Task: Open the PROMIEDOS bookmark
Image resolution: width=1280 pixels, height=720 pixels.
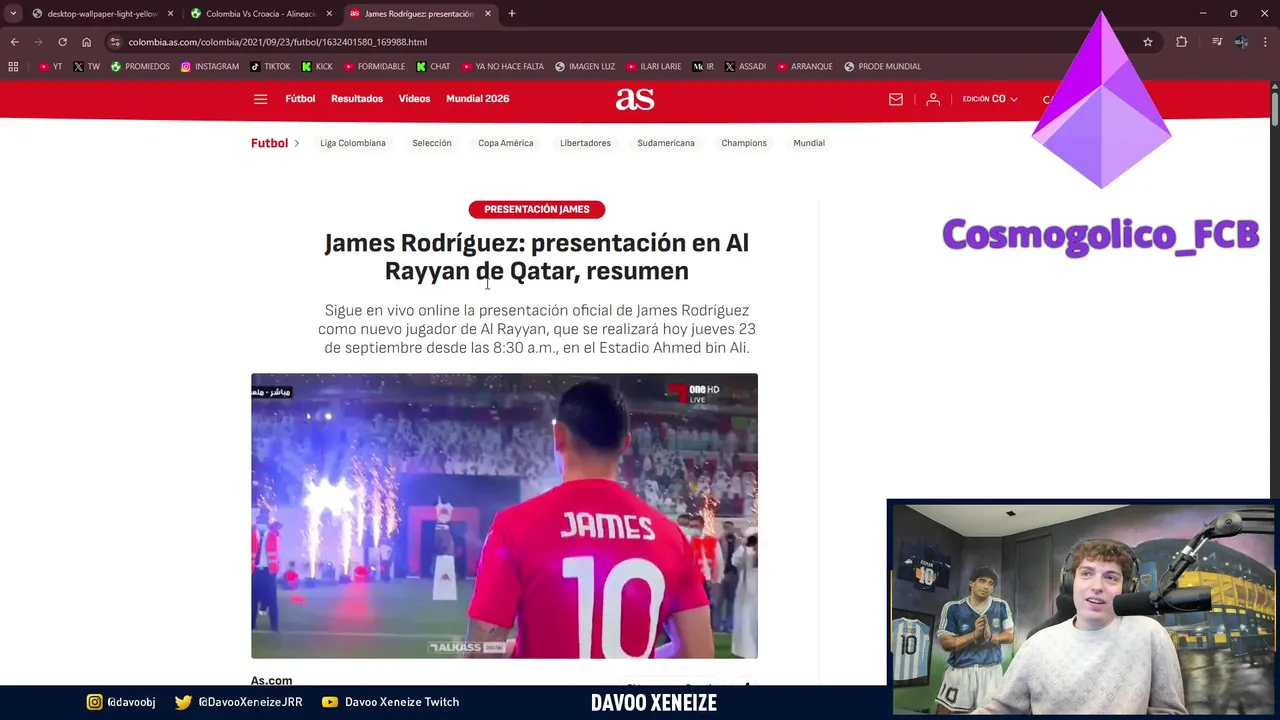Action: pos(140,67)
